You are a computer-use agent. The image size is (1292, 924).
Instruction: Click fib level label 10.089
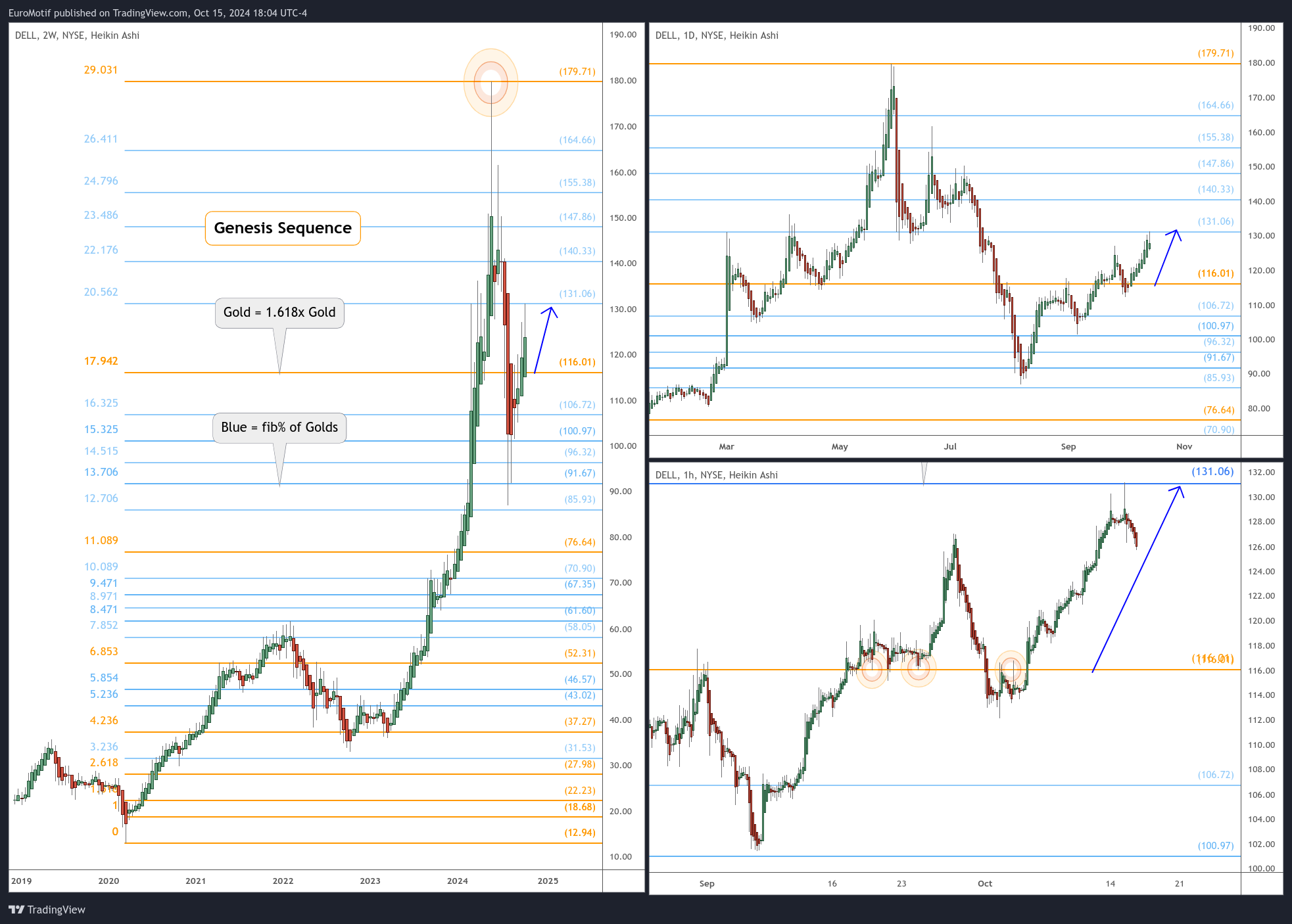click(x=101, y=566)
